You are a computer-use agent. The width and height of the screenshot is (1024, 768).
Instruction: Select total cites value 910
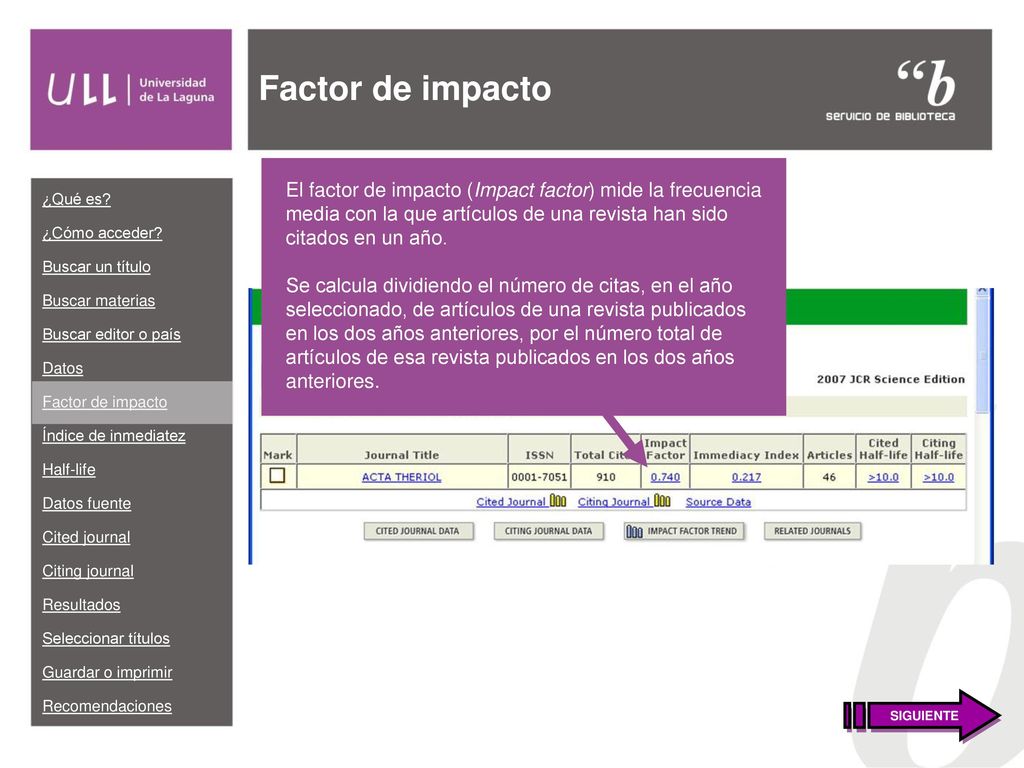point(606,477)
